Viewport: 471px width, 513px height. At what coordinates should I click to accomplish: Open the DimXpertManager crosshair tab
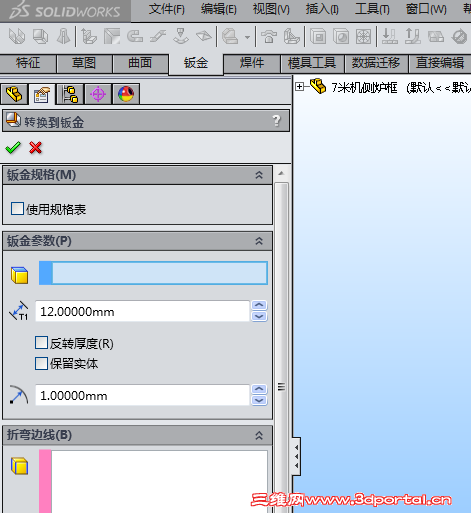point(98,94)
